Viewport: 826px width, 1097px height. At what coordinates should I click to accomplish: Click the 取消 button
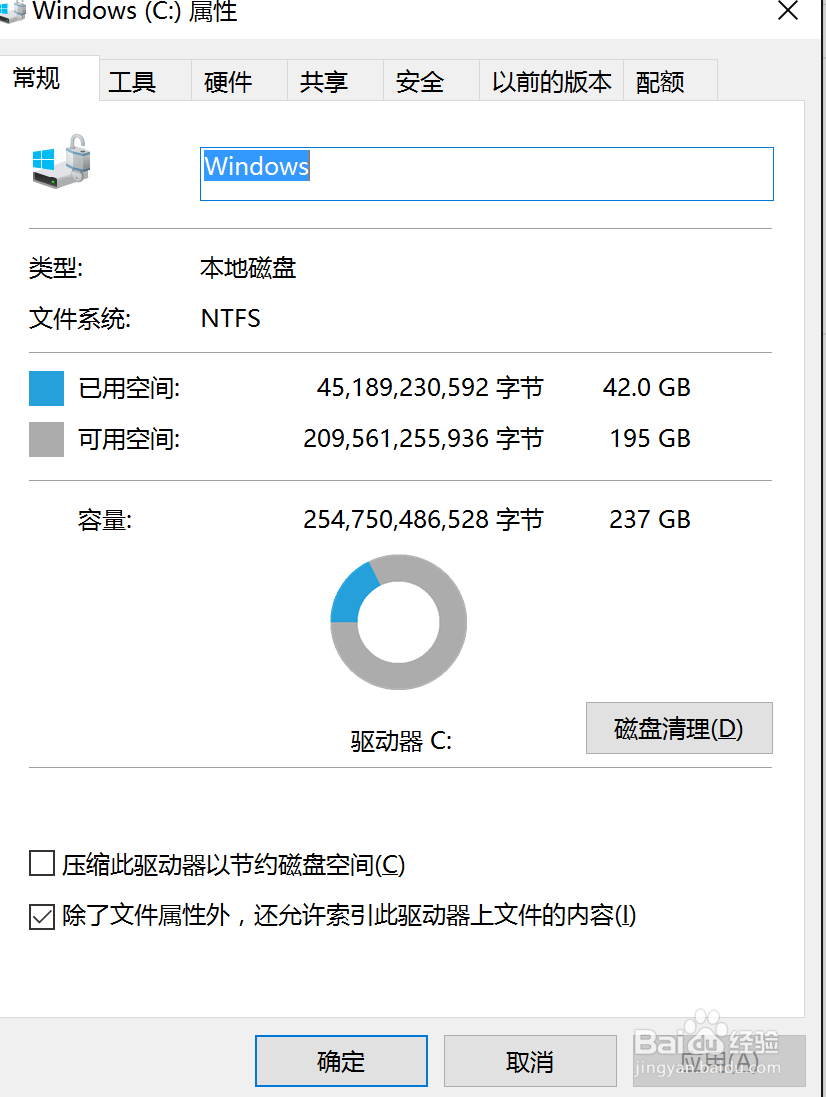pos(530,1061)
